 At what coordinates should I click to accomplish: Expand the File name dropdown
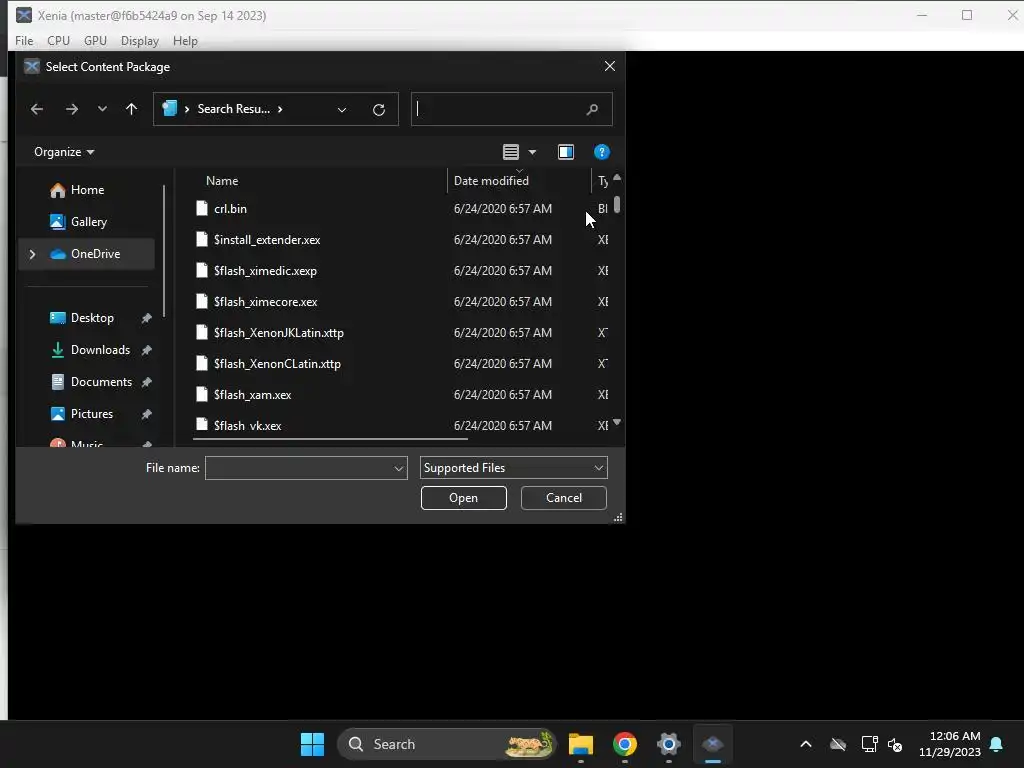(399, 468)
